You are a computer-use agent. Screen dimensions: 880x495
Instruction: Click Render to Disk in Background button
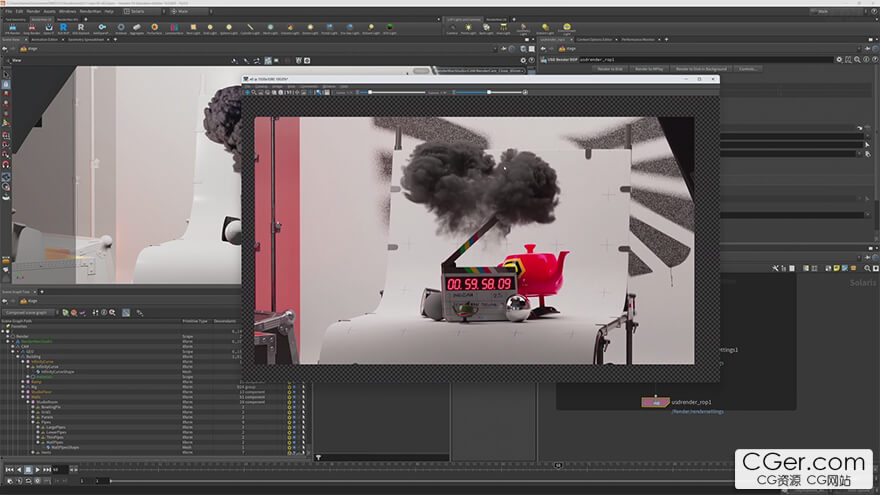point(701,69)
